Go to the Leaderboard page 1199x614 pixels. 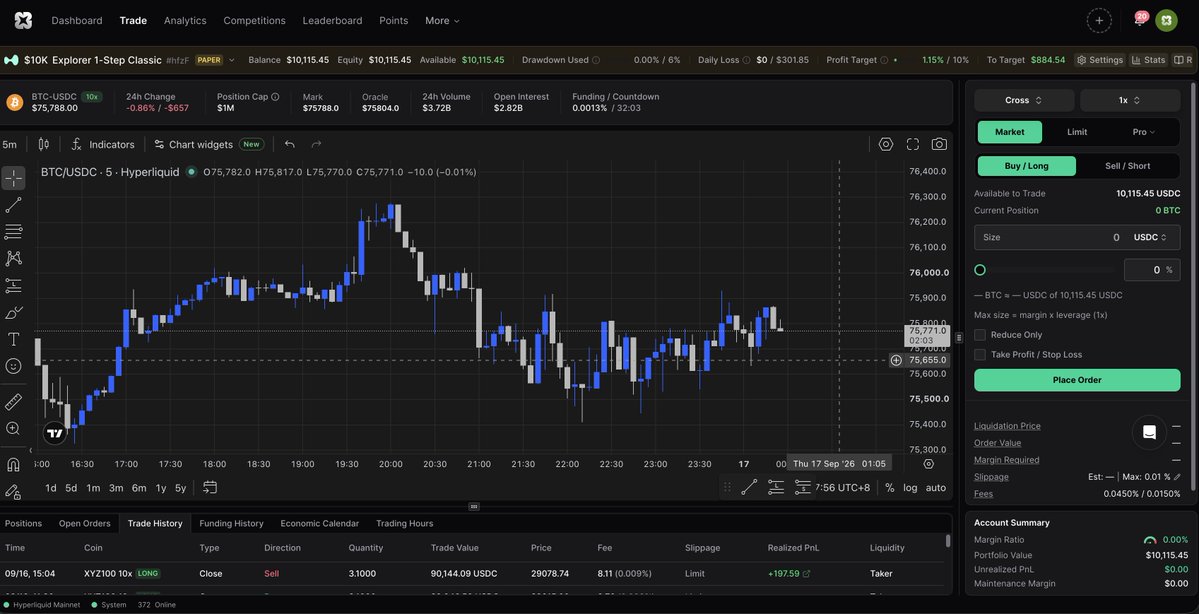[332, 21]
